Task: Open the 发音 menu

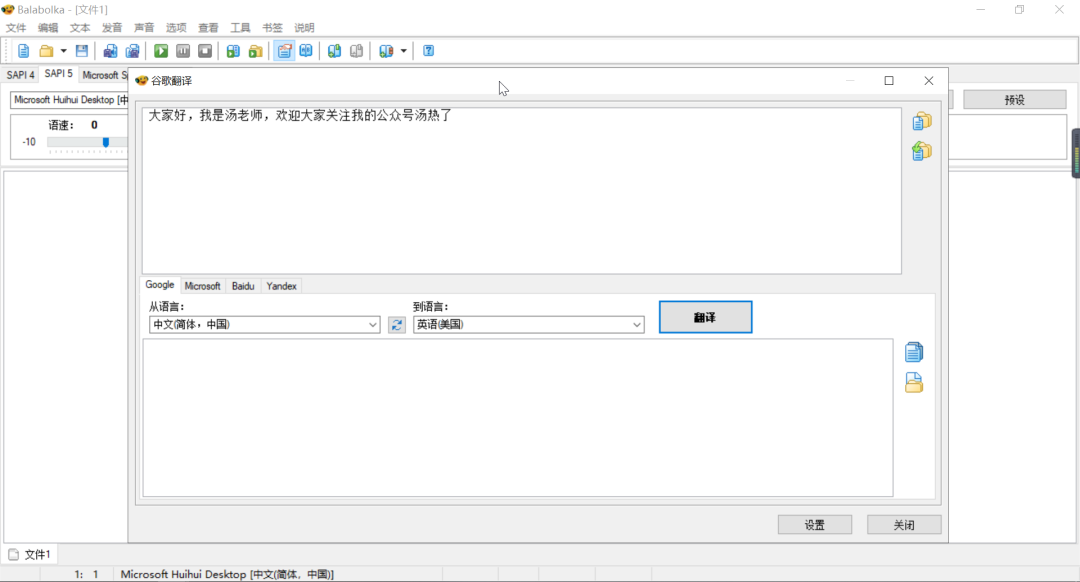Action: click(x=112, y=28)
